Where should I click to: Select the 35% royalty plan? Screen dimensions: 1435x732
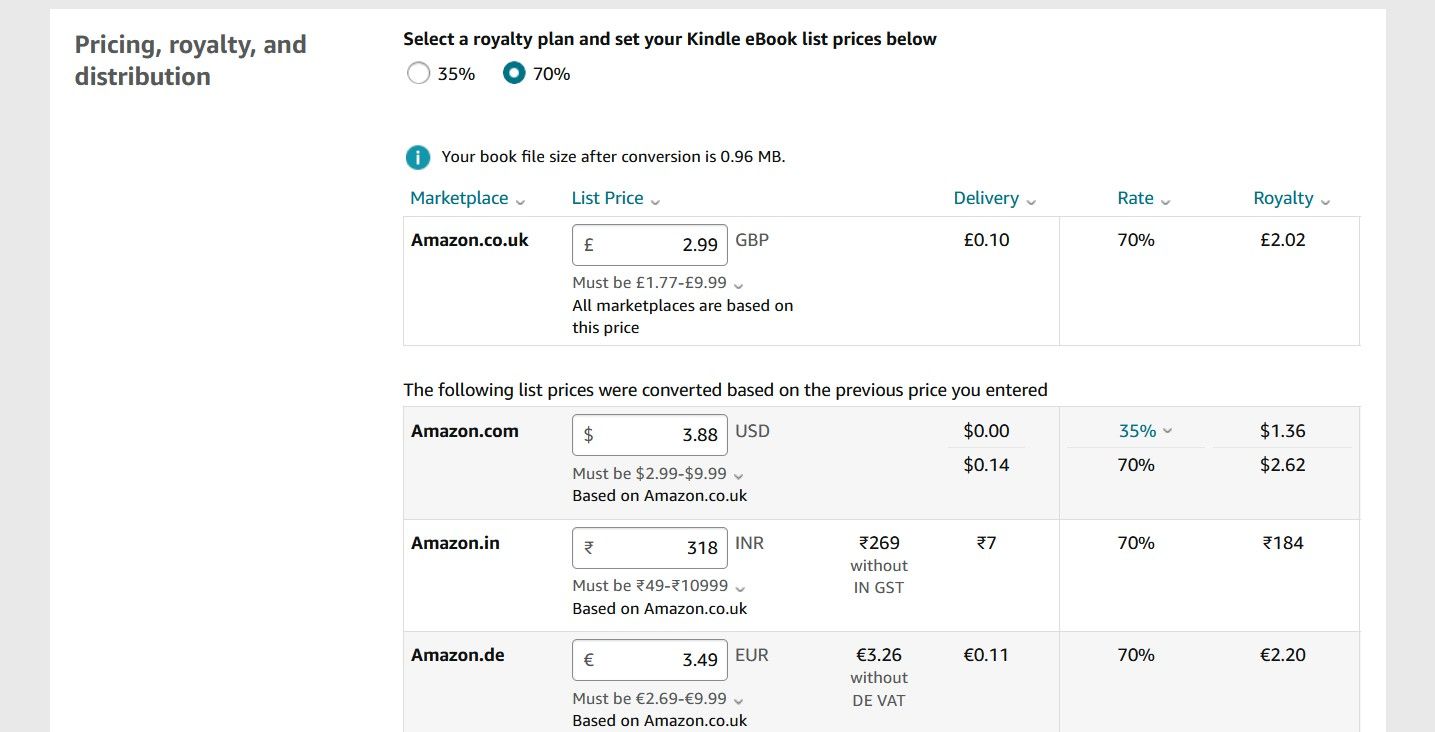418,72
